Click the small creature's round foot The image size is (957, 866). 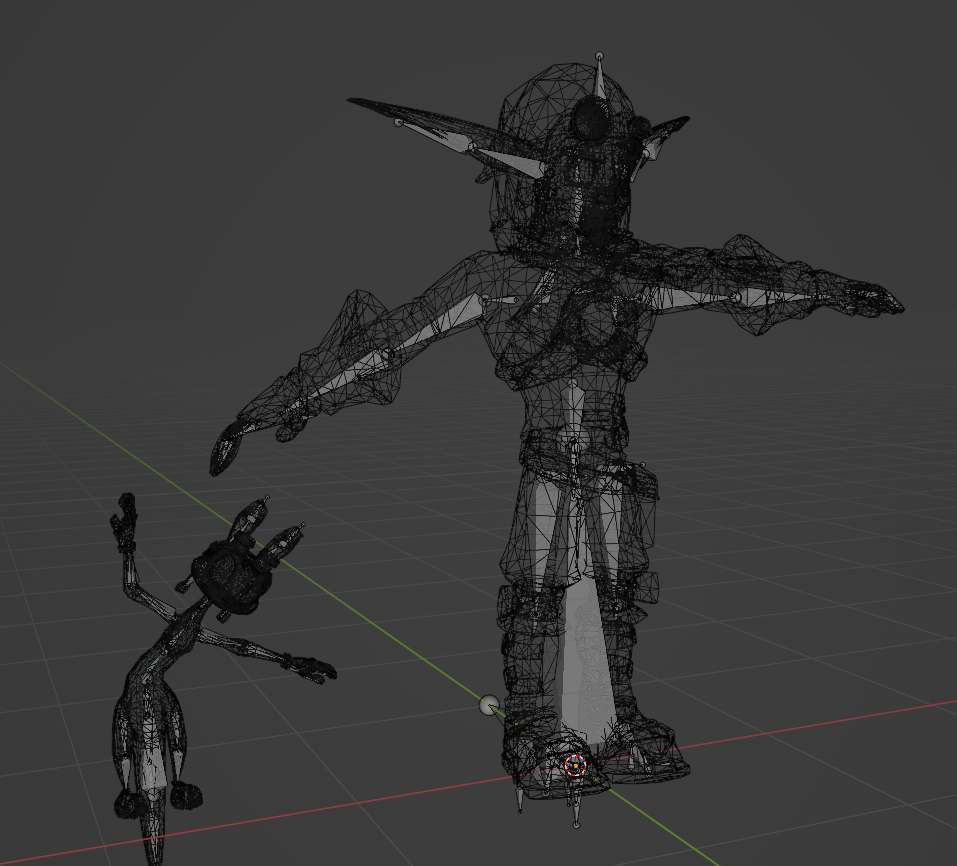point(183,795)
